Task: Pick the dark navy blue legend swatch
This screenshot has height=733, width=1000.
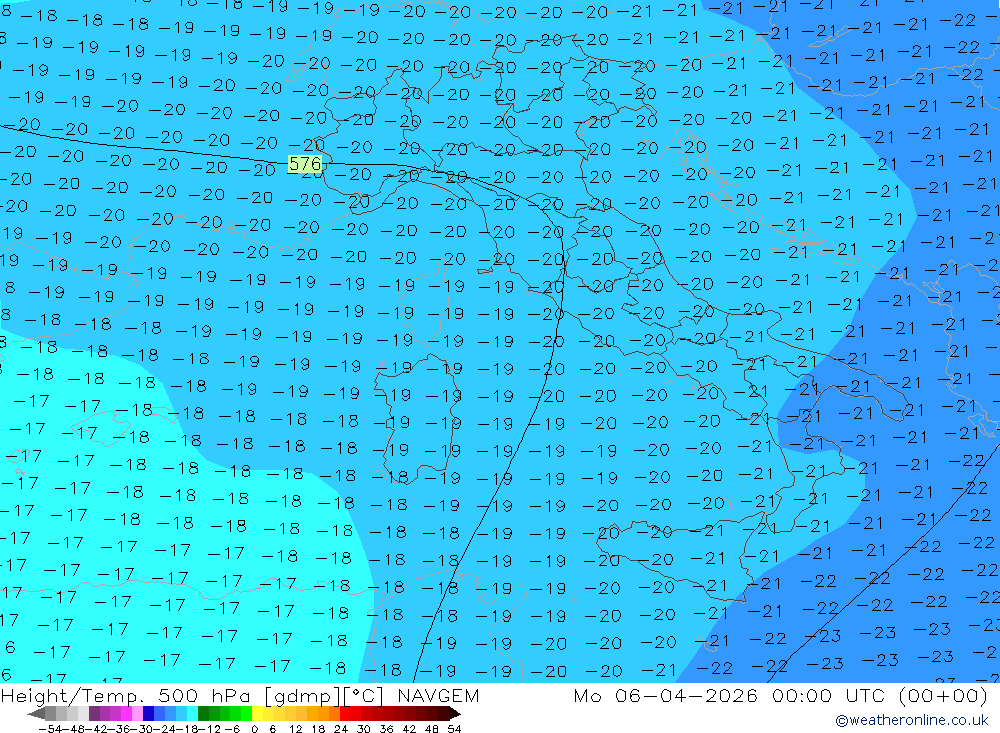Action: (148, 713)
